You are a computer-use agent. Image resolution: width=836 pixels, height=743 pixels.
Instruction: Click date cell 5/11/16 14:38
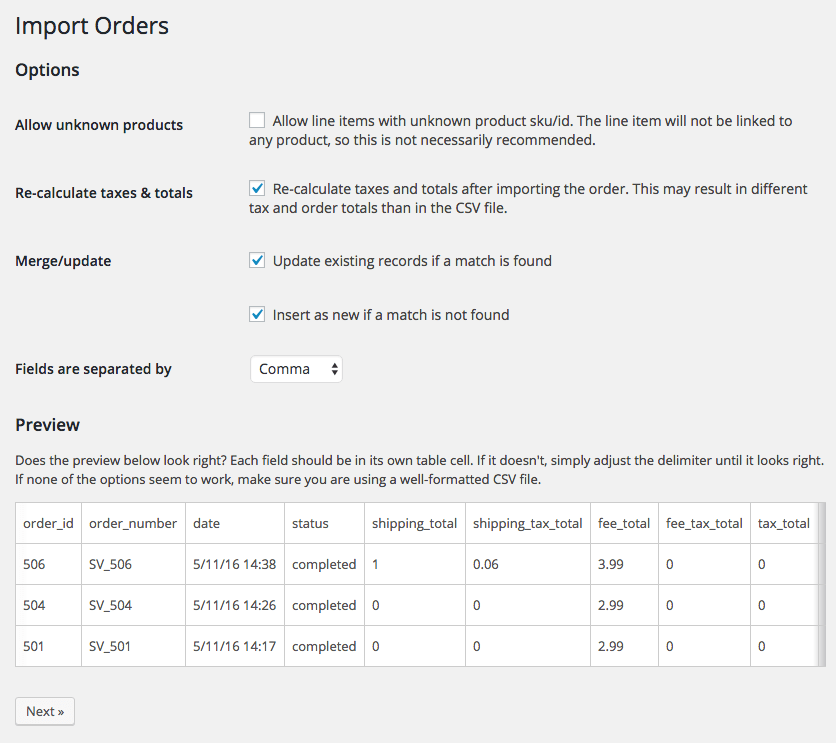click(235, 564)
